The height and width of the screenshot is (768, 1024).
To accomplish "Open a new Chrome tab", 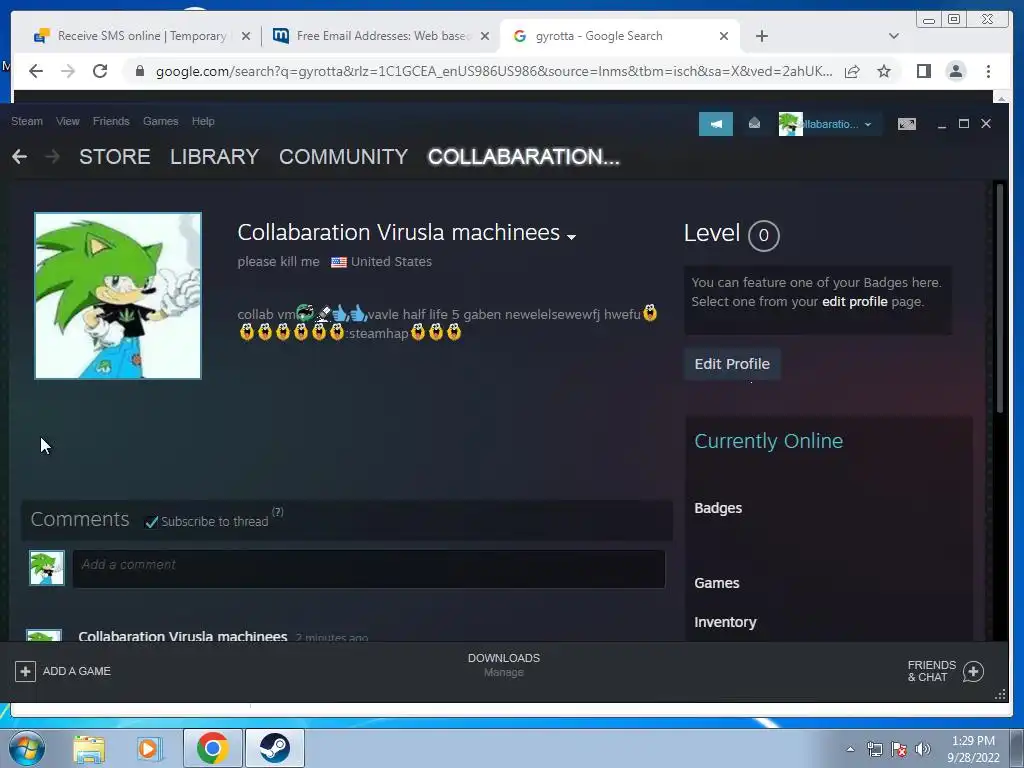I will coord(761,37).
